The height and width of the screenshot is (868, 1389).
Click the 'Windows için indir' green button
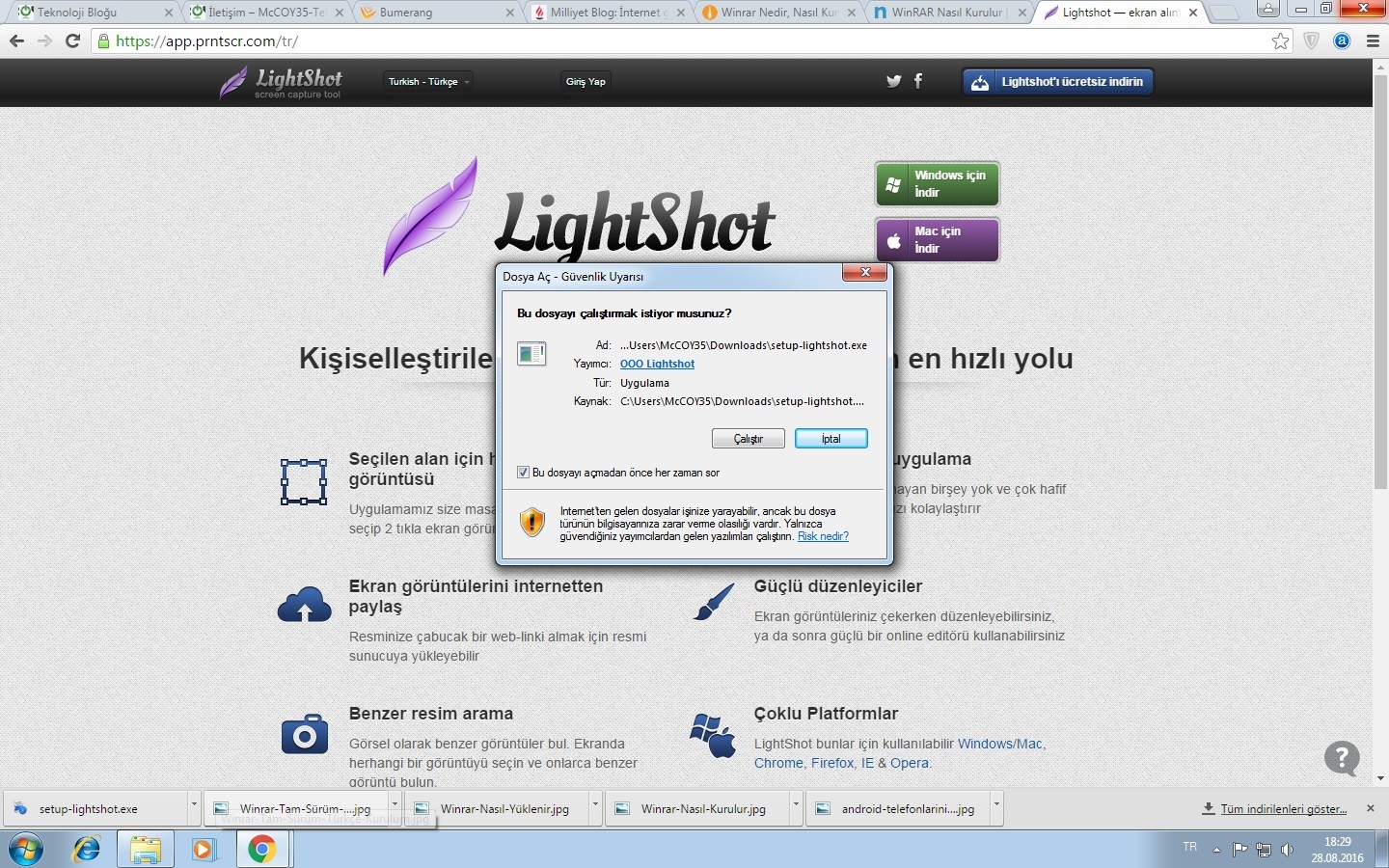click(x=938, y=184)
